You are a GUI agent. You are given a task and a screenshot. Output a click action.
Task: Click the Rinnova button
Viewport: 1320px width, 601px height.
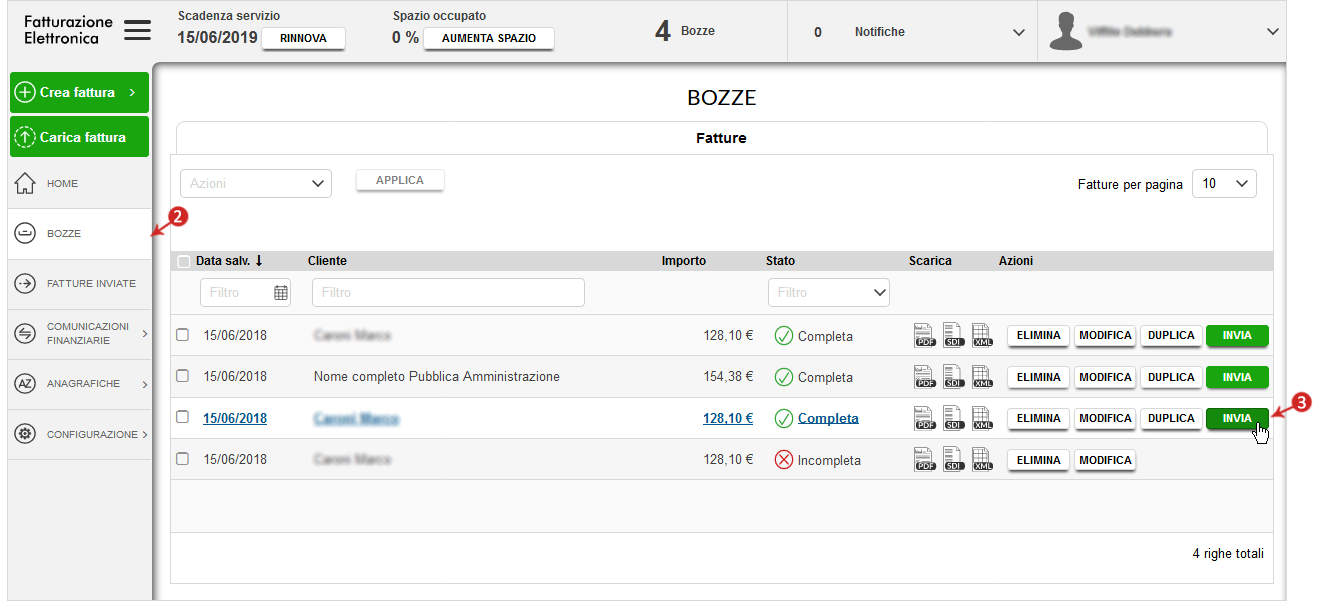[x=303, y=39]
